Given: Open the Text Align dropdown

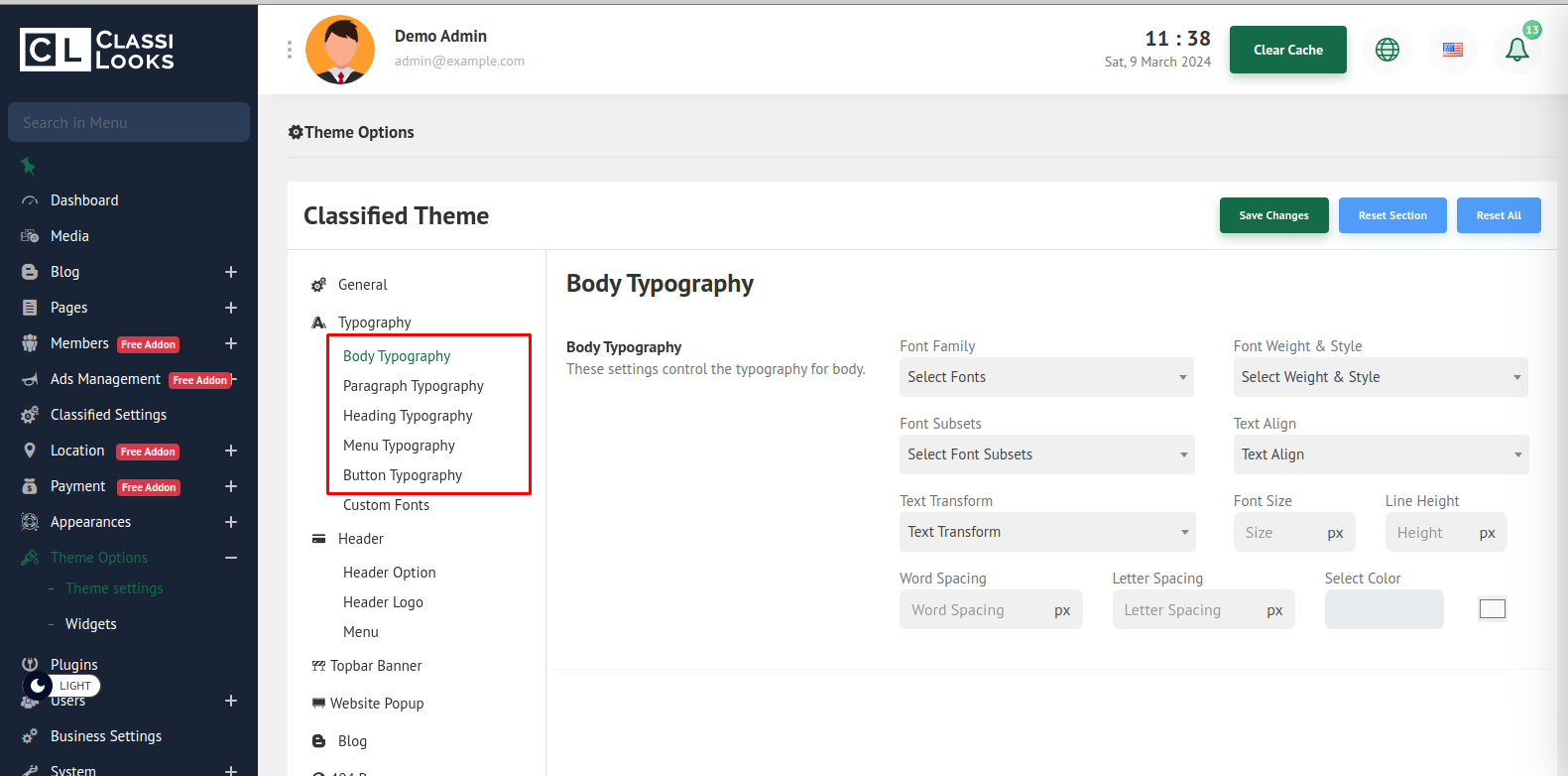Looking at the screenshot, I should [1380, 454].
